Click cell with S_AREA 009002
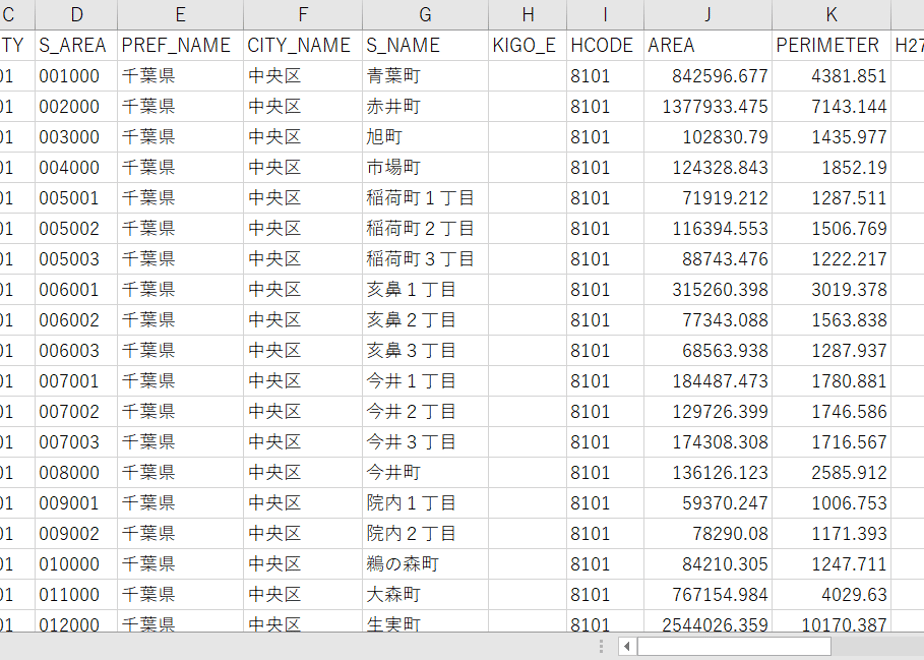The image size is (924, 660). point(77,534)
